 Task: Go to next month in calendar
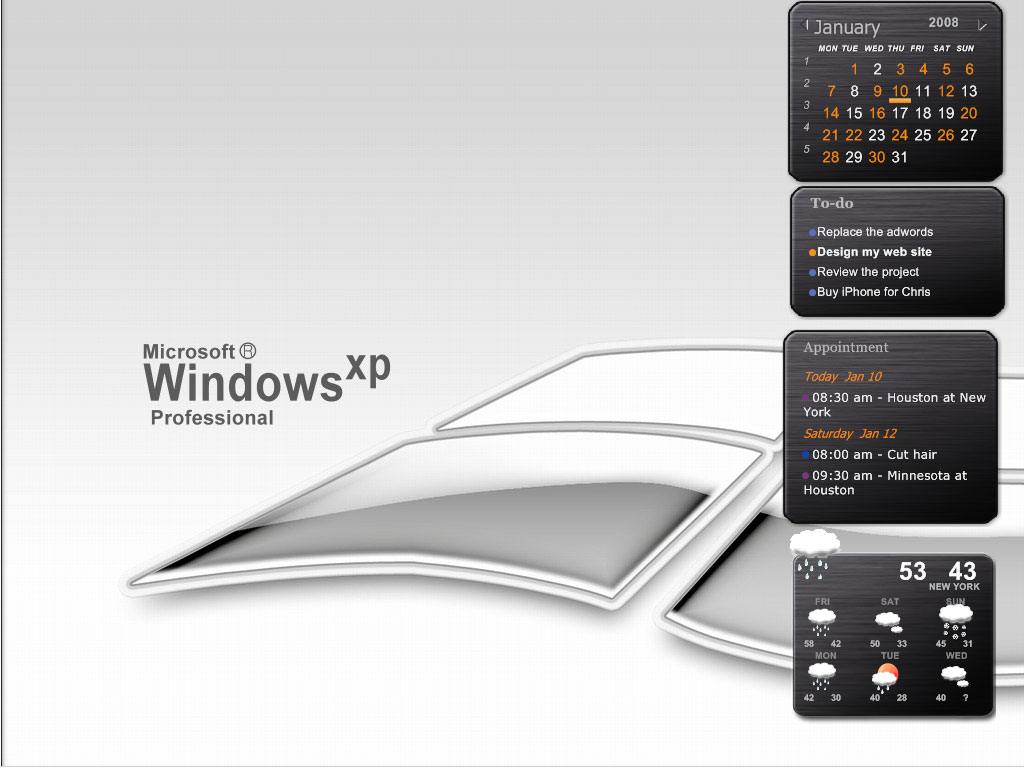(x=982, y=25)
